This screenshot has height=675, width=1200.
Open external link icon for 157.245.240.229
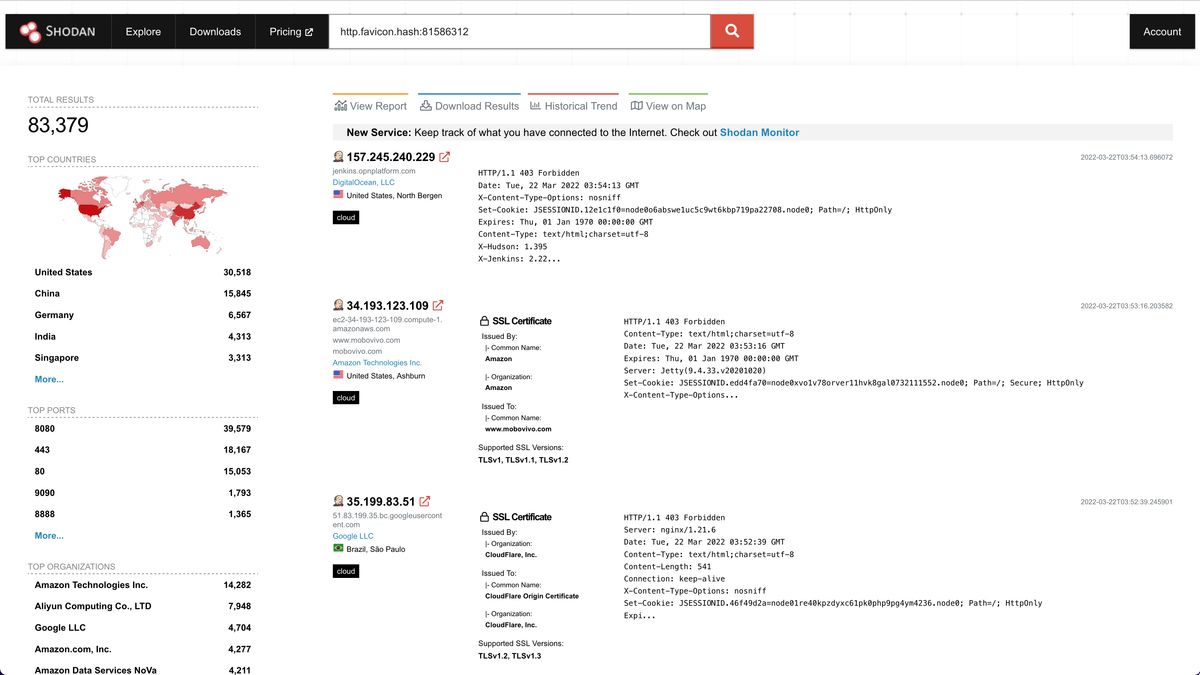445,157
